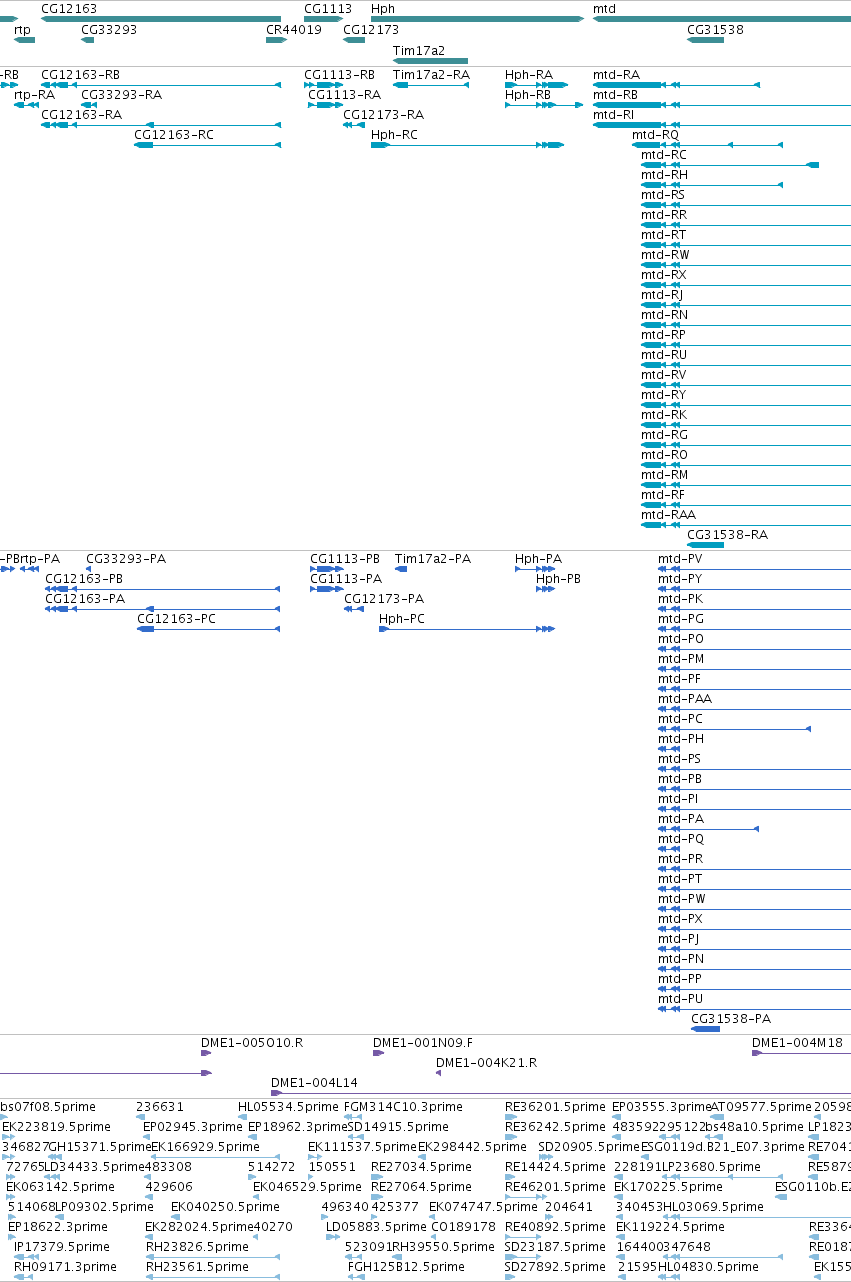Click BAC end DME1-004K21.R label
The height and width of the screenshot is (1282, 851).
coord(487,1063)
